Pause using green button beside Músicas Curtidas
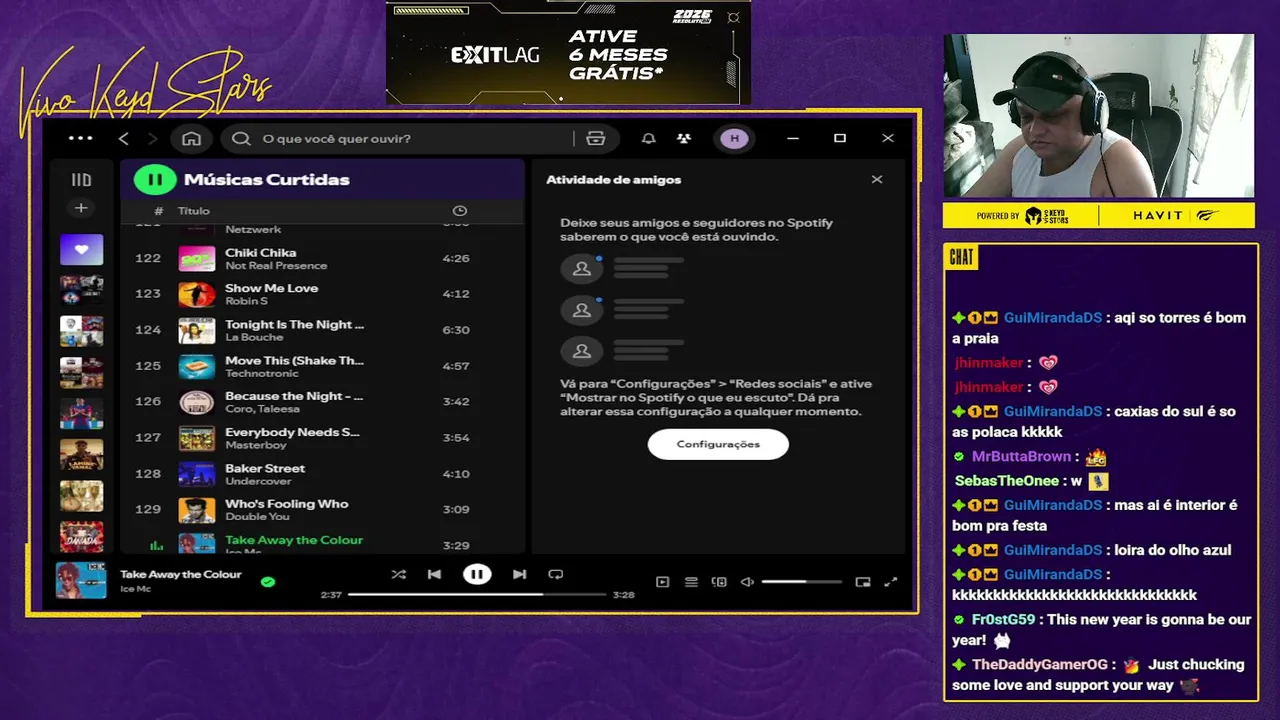This screenshot has height=720, width=1280. coord(155,180)
